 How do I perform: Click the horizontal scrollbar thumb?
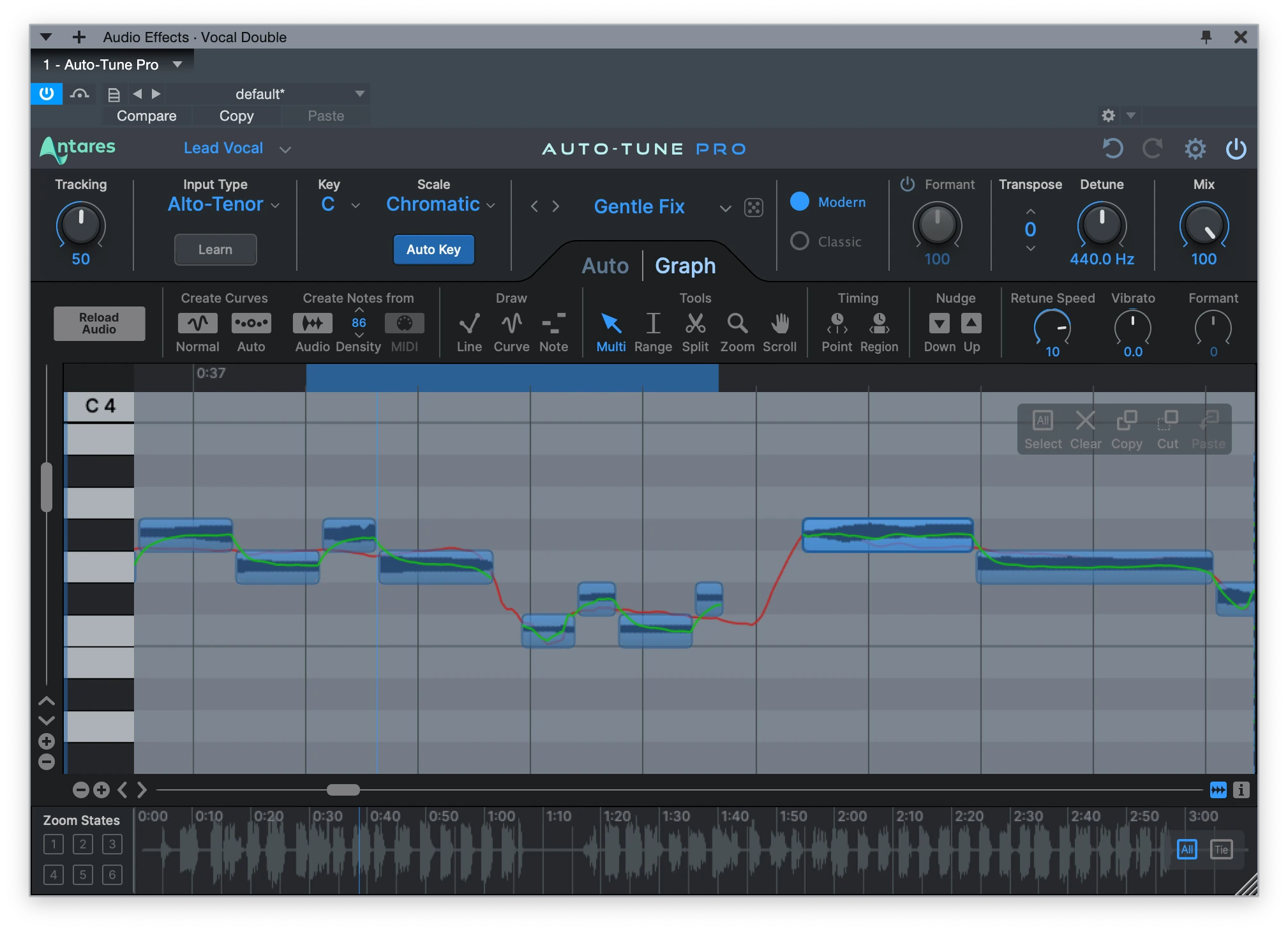tap(343, 790)
